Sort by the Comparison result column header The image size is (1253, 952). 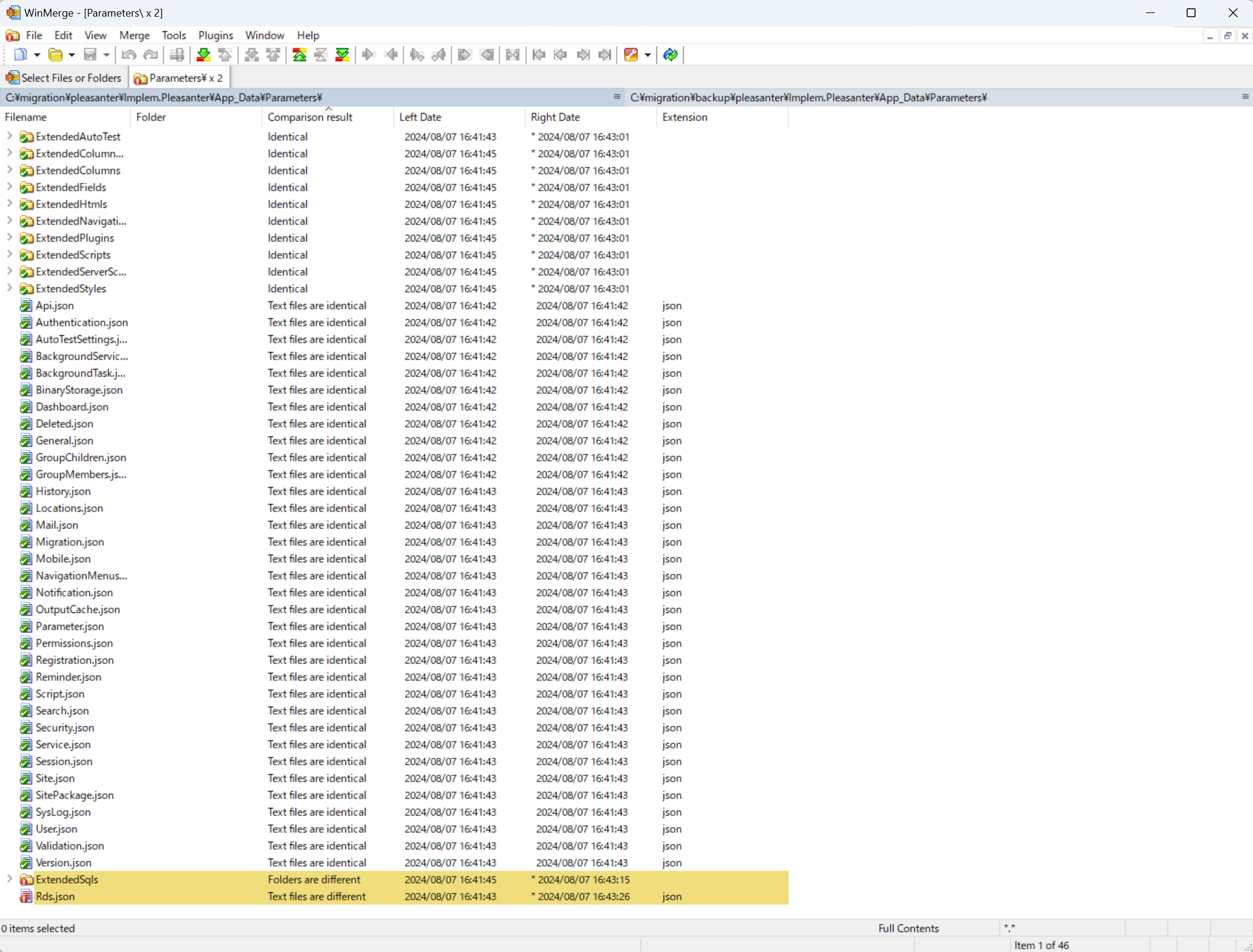click(328, 117)
